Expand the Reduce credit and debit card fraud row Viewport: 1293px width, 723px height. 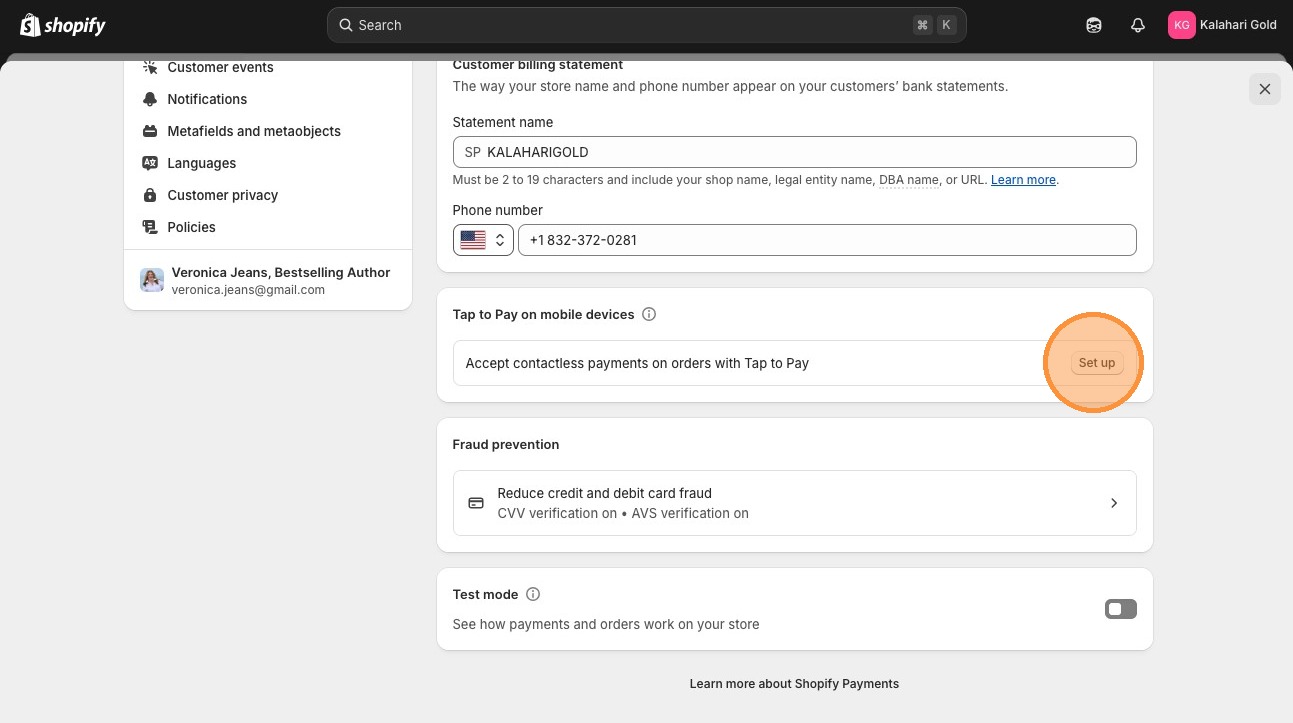(794, 503)
